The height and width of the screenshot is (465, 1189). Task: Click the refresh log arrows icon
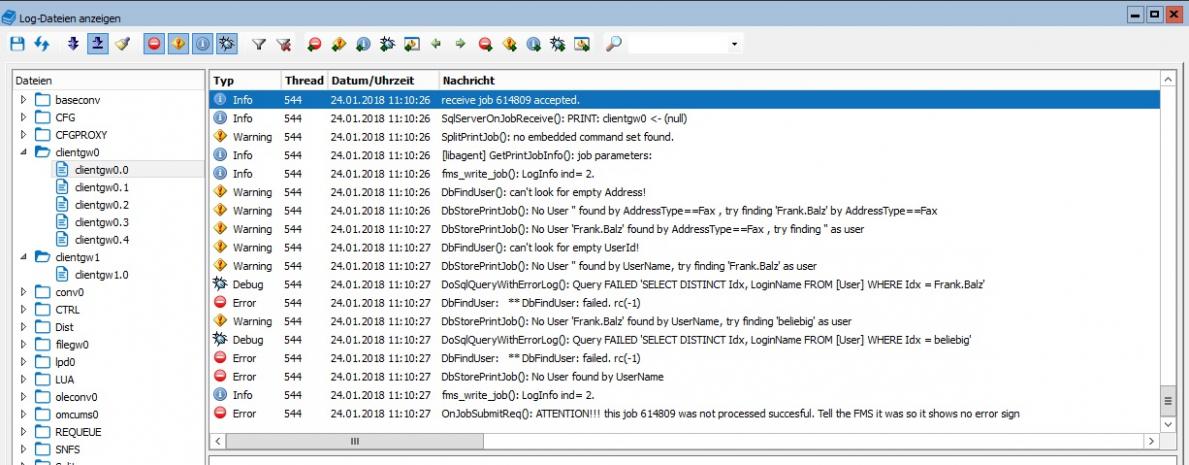[42, 44]
